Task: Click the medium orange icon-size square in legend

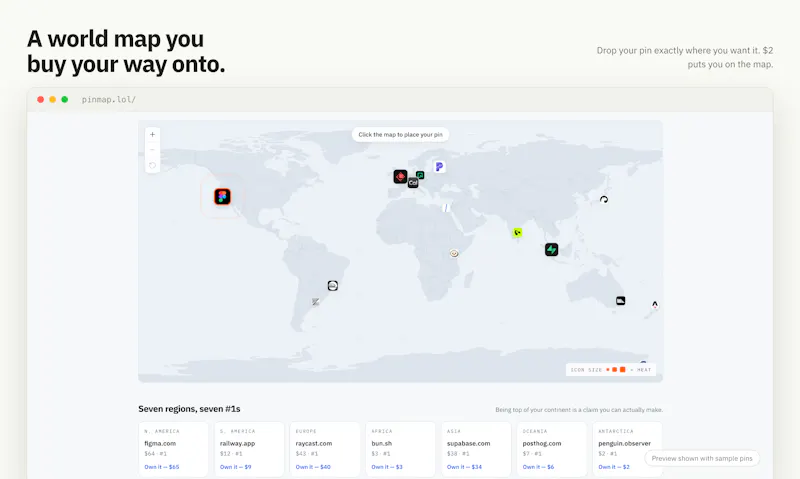Action: (615, 370)
